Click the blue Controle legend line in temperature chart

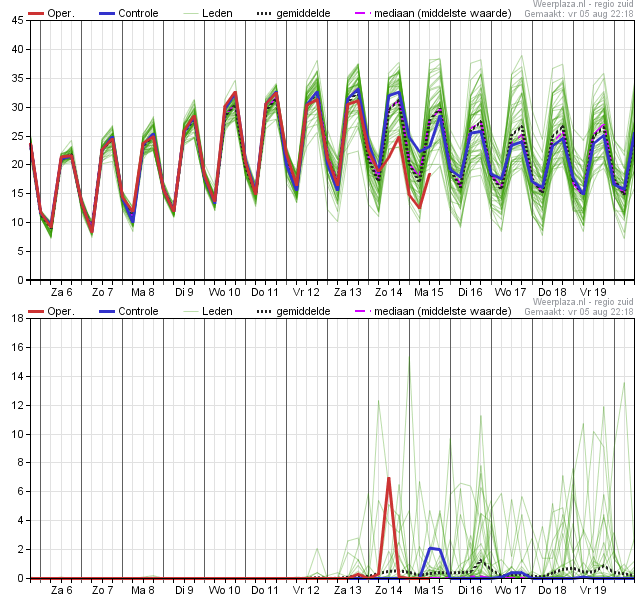point(107,14)
